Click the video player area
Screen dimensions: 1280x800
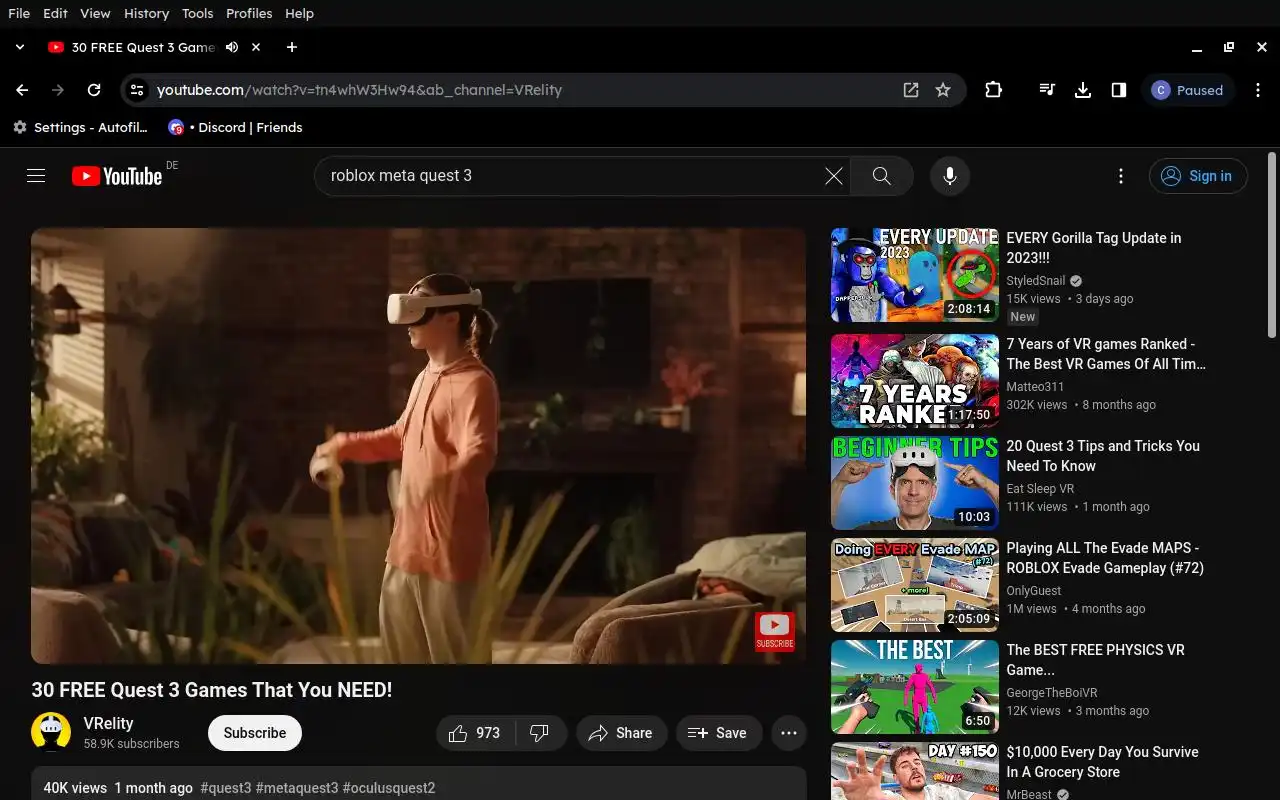[418, 446]
